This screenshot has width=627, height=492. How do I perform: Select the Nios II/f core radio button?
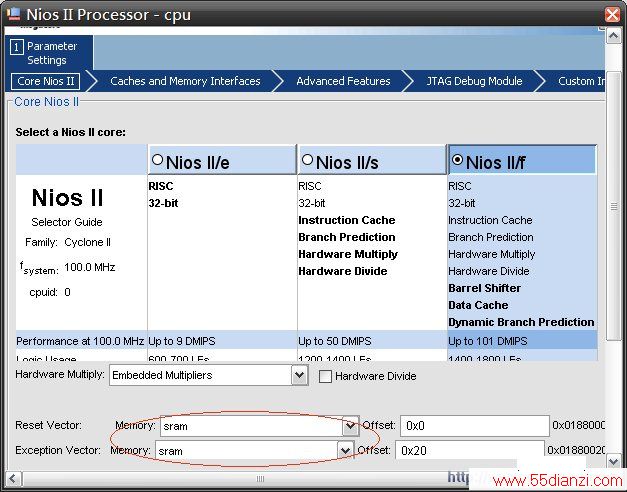(457, 160)
